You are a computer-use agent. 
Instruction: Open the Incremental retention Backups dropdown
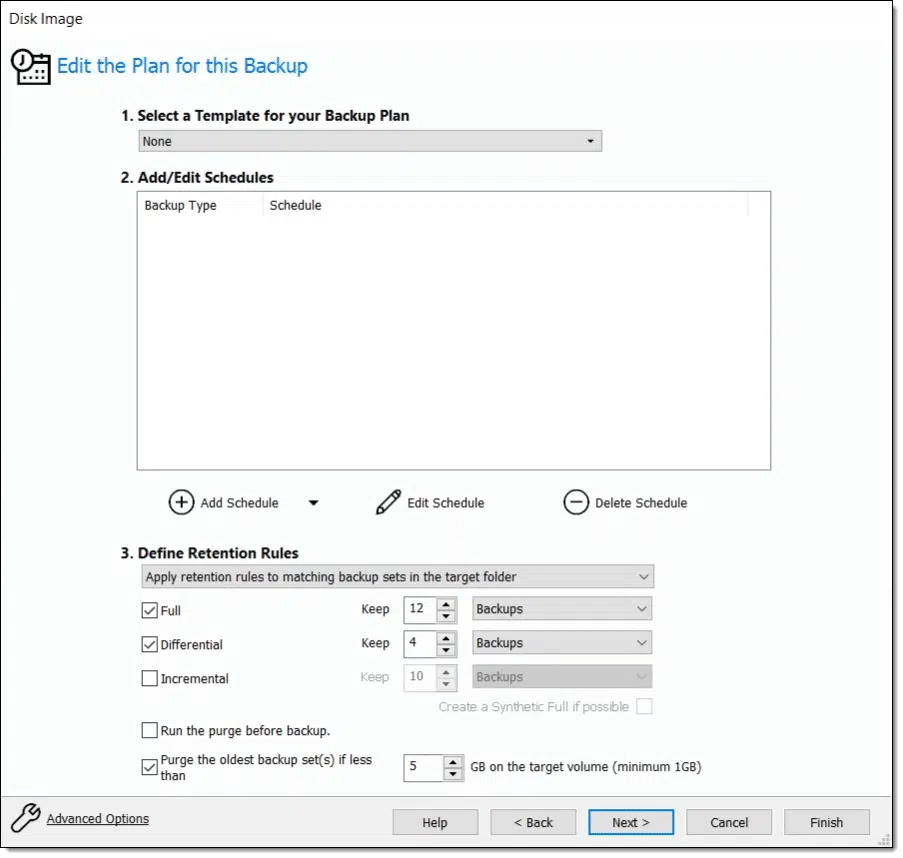pyautogui.click(x=561, y=677)
